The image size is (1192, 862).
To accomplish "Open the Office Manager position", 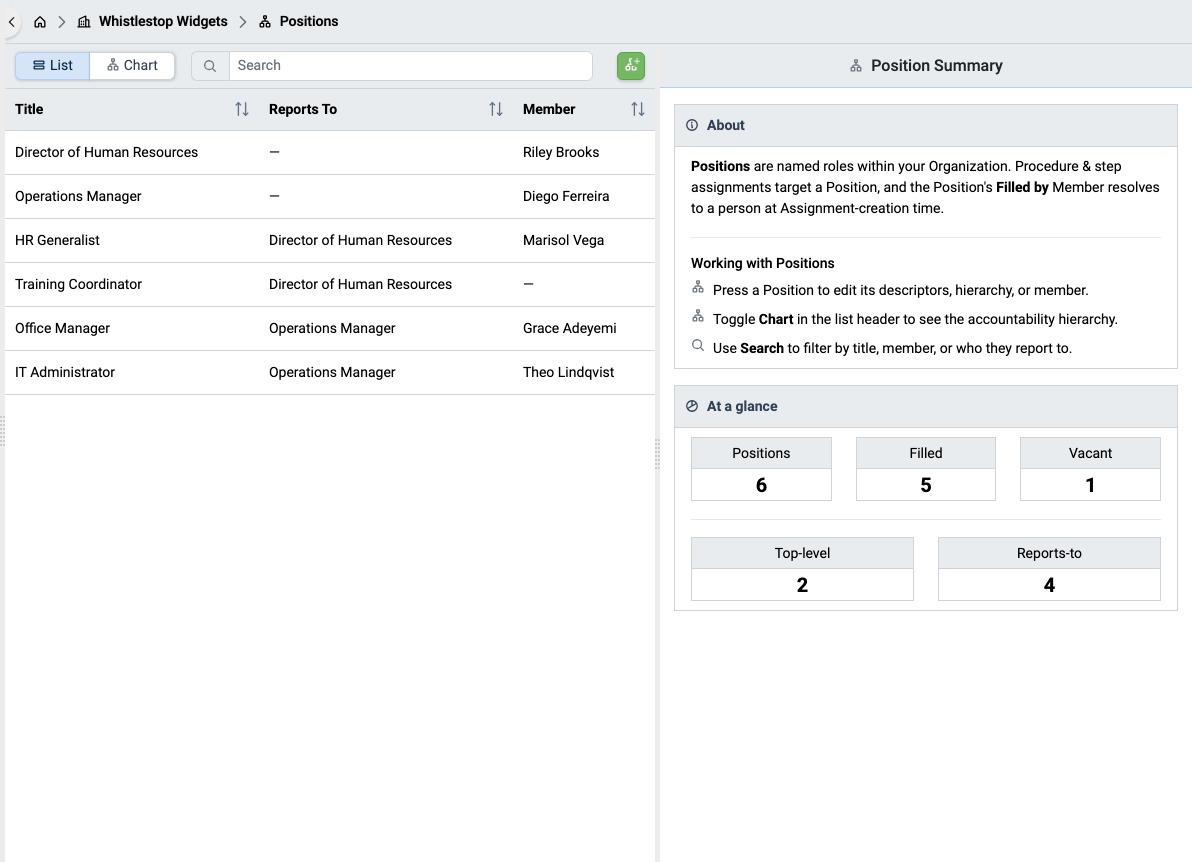I will [x=330, y=329].
